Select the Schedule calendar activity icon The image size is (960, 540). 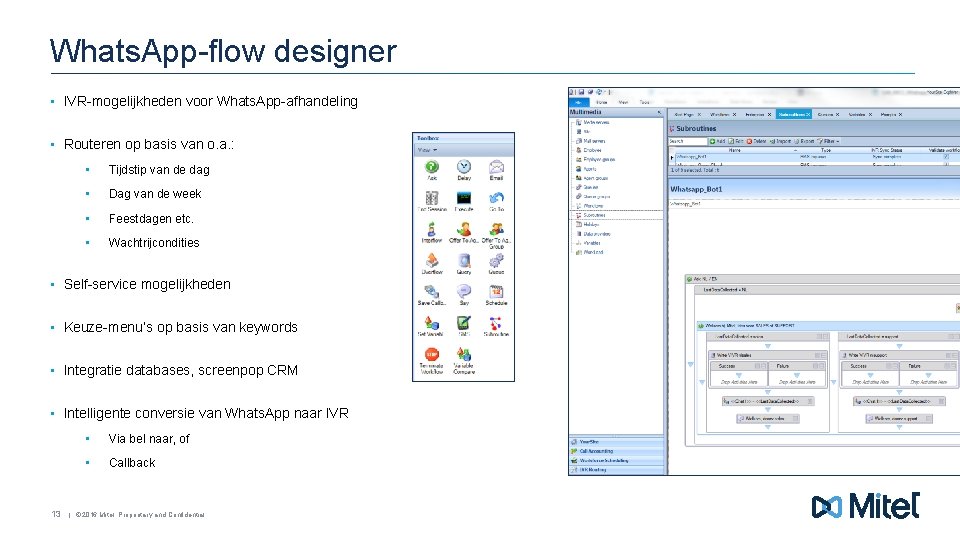click(x=497, y=291)
